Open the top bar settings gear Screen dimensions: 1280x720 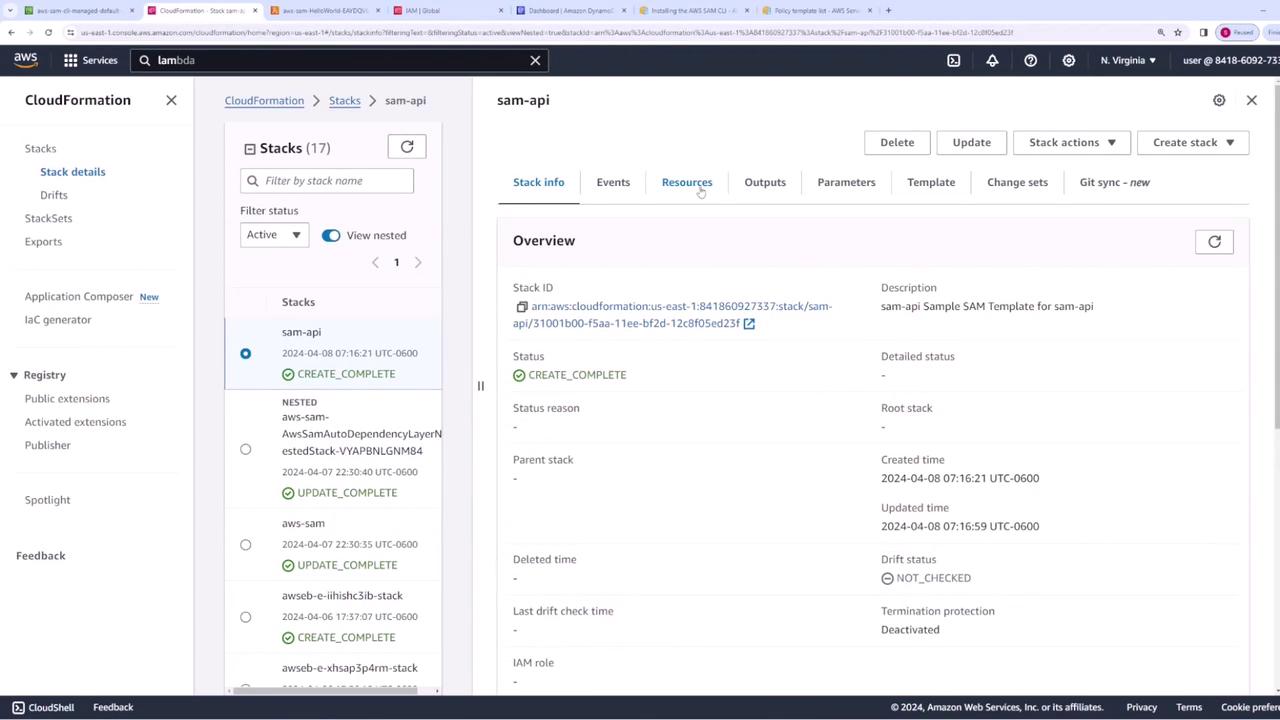pos(1069,60)
